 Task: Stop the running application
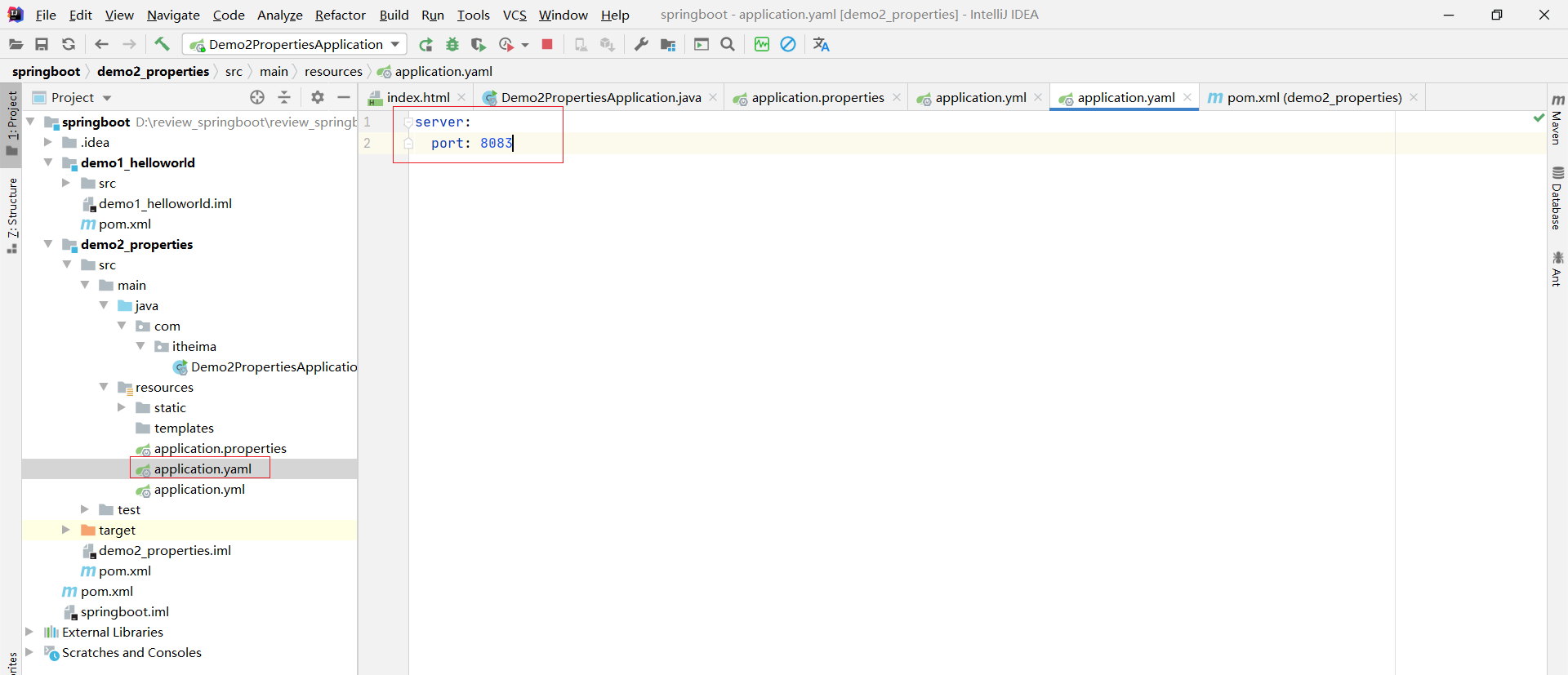coord(547,44)
